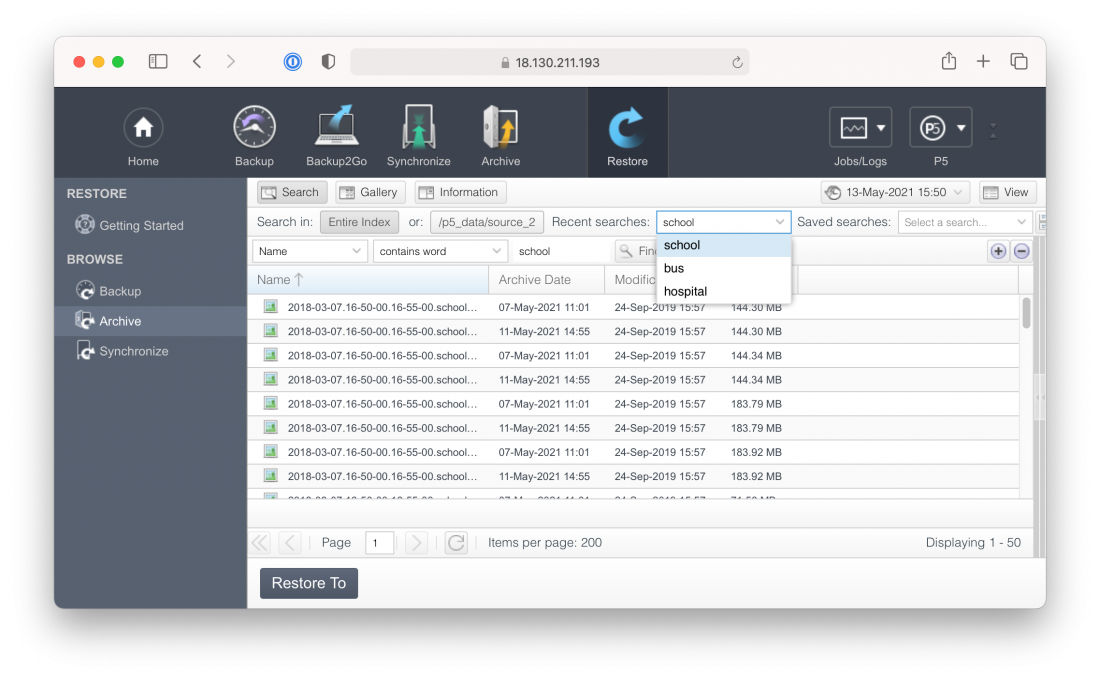
Task: Click the page number input field
Action: pos(379,542)
